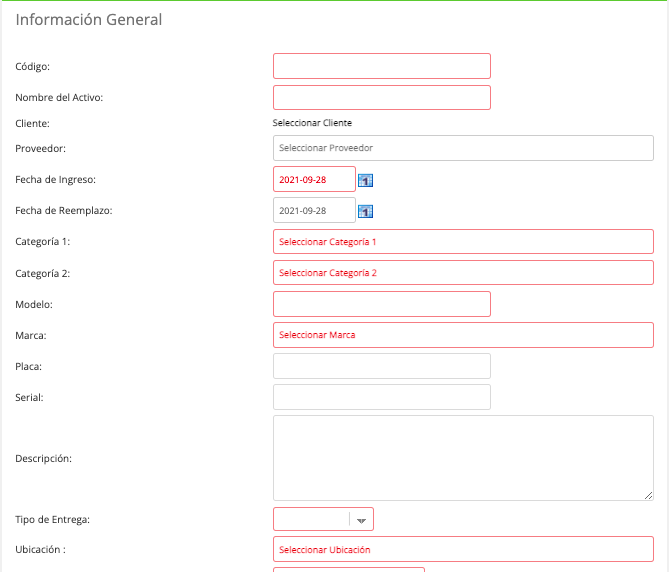Screen dimensions: 669x572
Task: Open the Seleccionar Ubicación selector
Action: point(463,549)
